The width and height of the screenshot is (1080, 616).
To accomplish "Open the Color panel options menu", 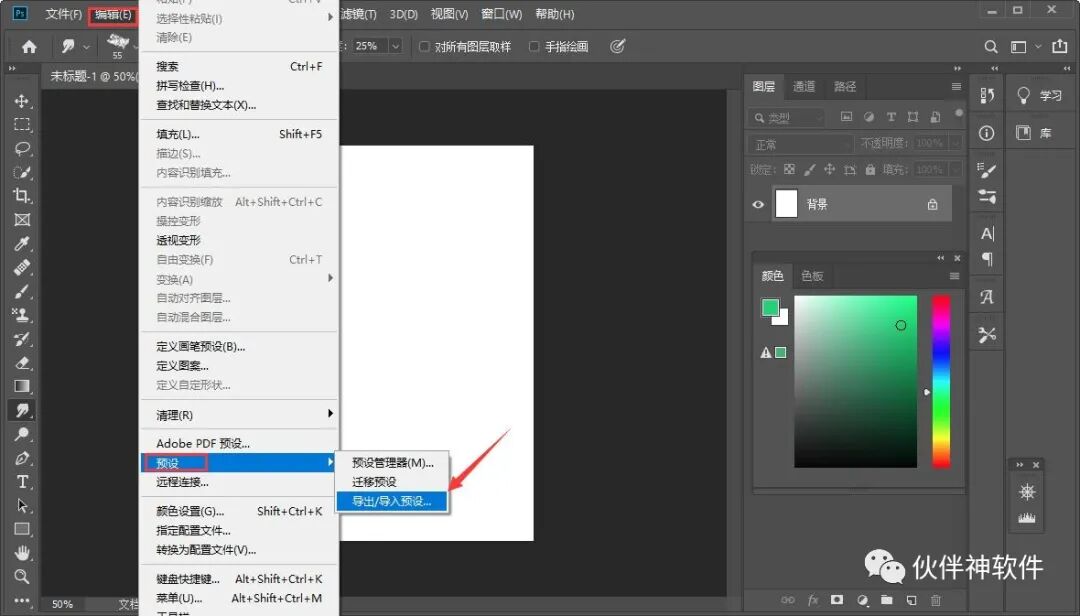I will click(954, 276).
